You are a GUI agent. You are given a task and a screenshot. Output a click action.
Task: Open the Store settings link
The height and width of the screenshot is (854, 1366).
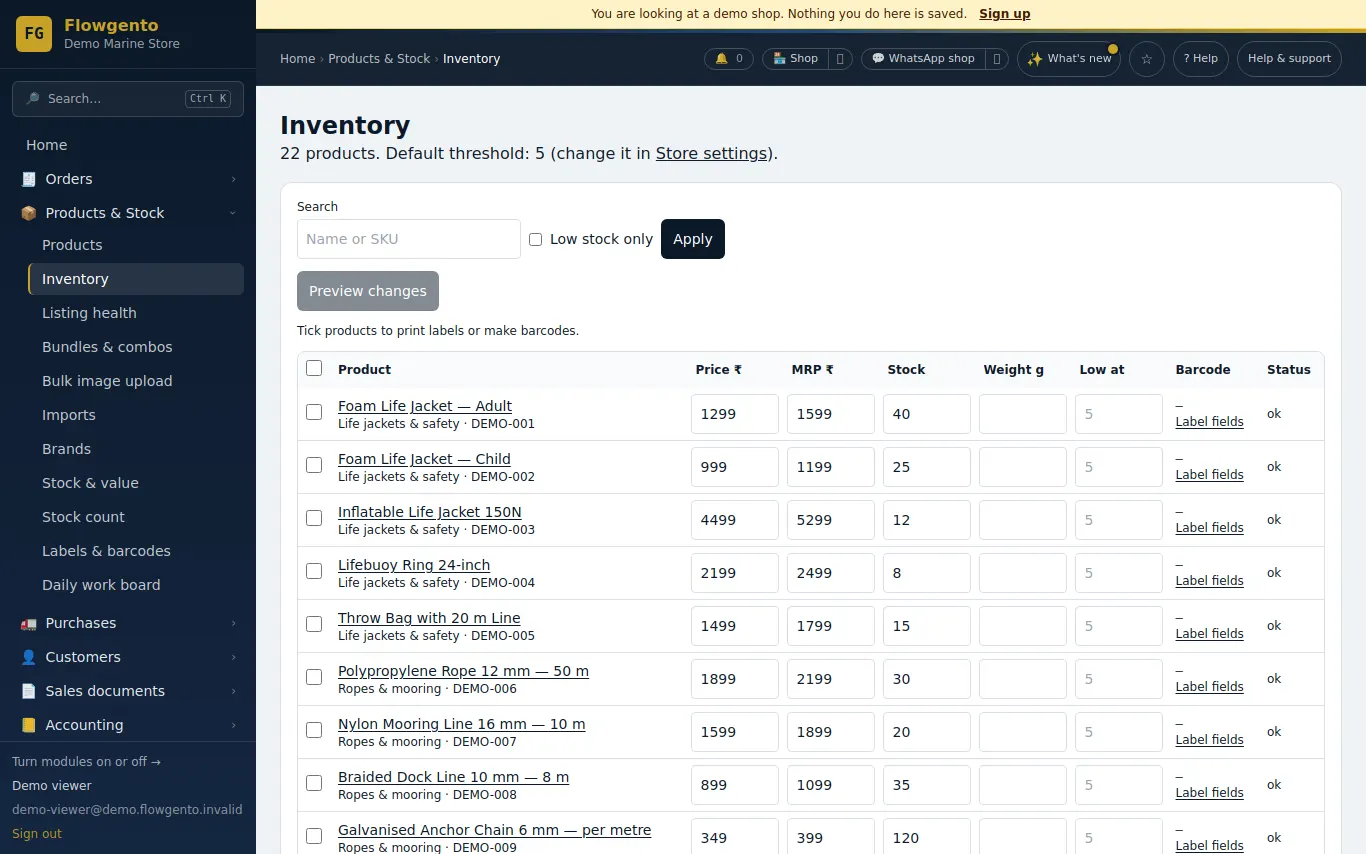712,154
